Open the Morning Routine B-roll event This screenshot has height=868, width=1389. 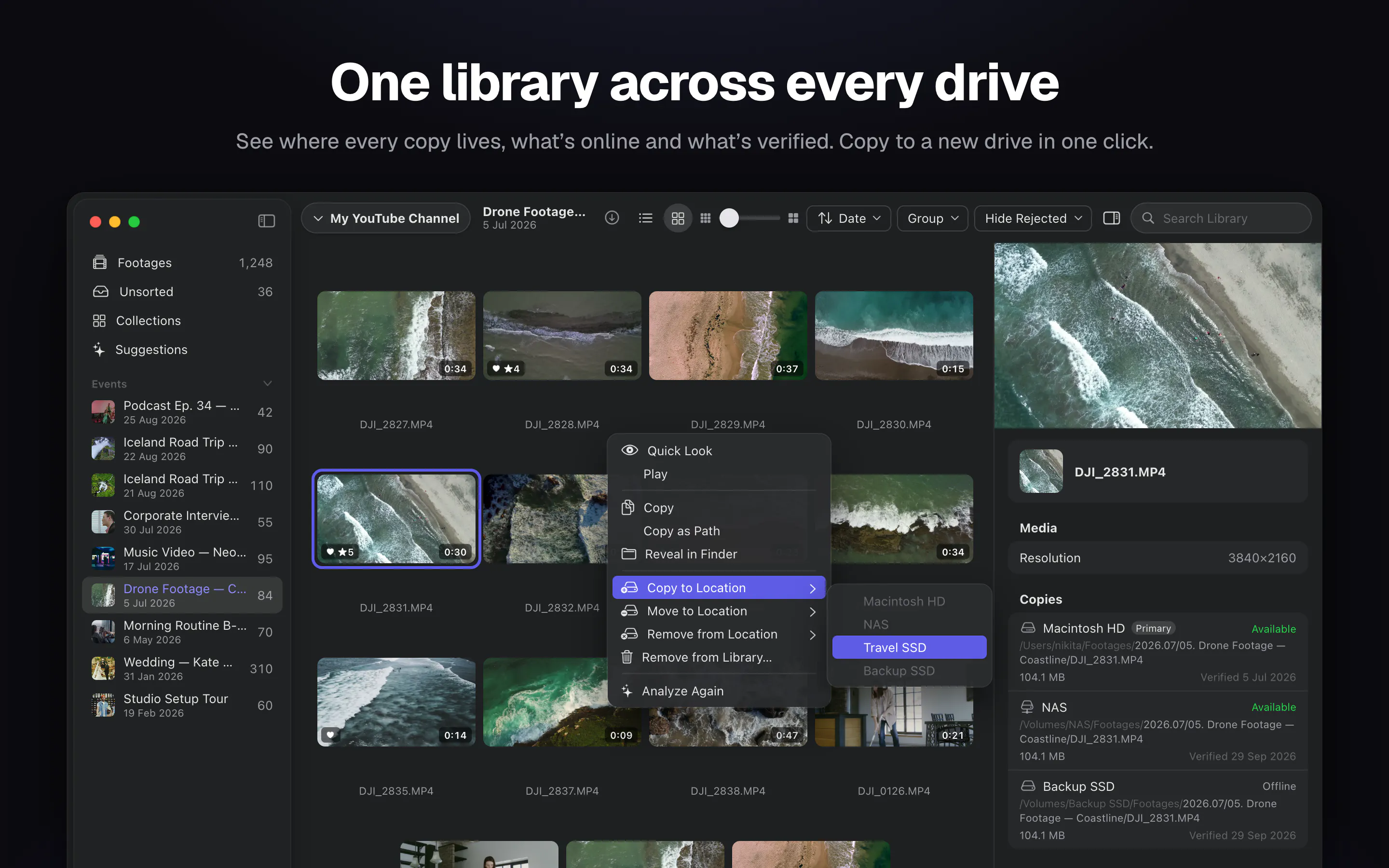click(182, 632)
